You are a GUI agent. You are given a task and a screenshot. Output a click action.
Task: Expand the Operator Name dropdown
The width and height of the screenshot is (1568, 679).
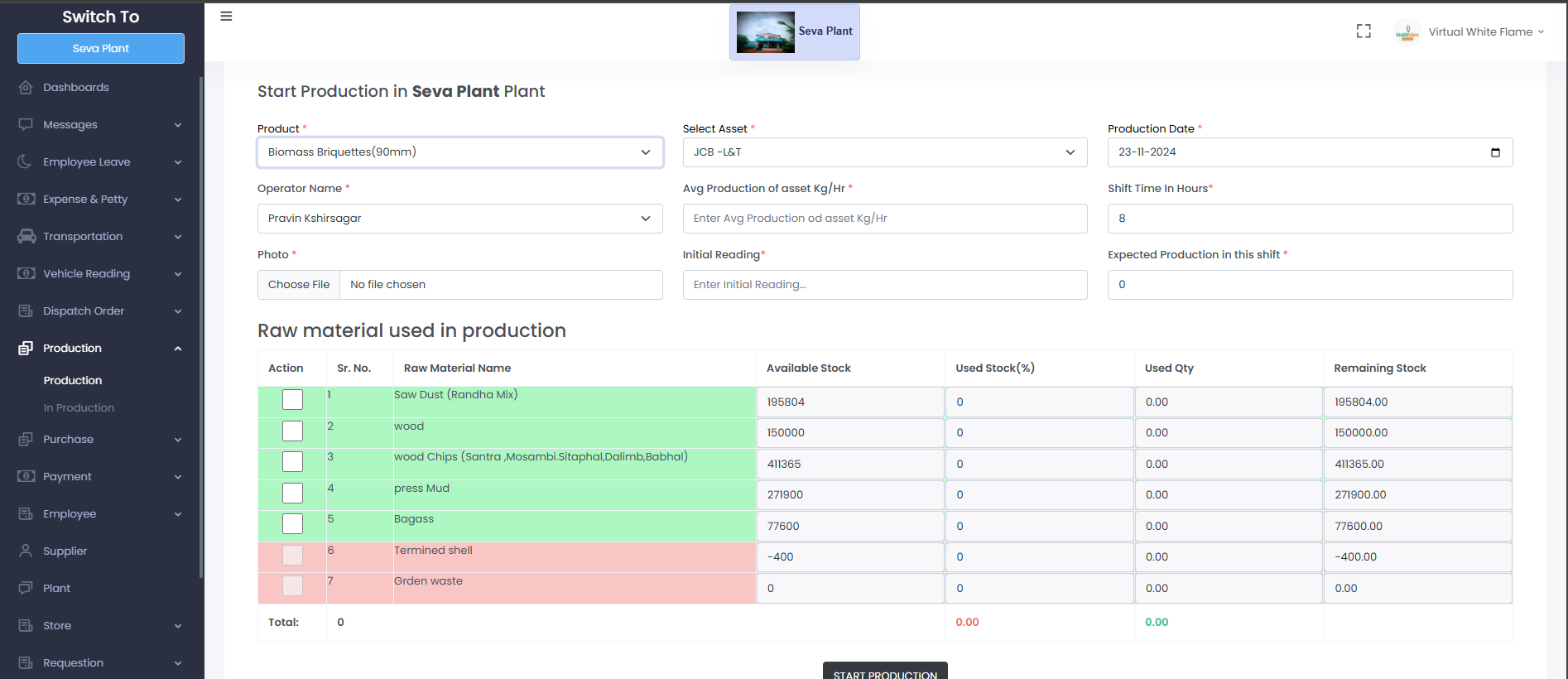tap(459, 219)
